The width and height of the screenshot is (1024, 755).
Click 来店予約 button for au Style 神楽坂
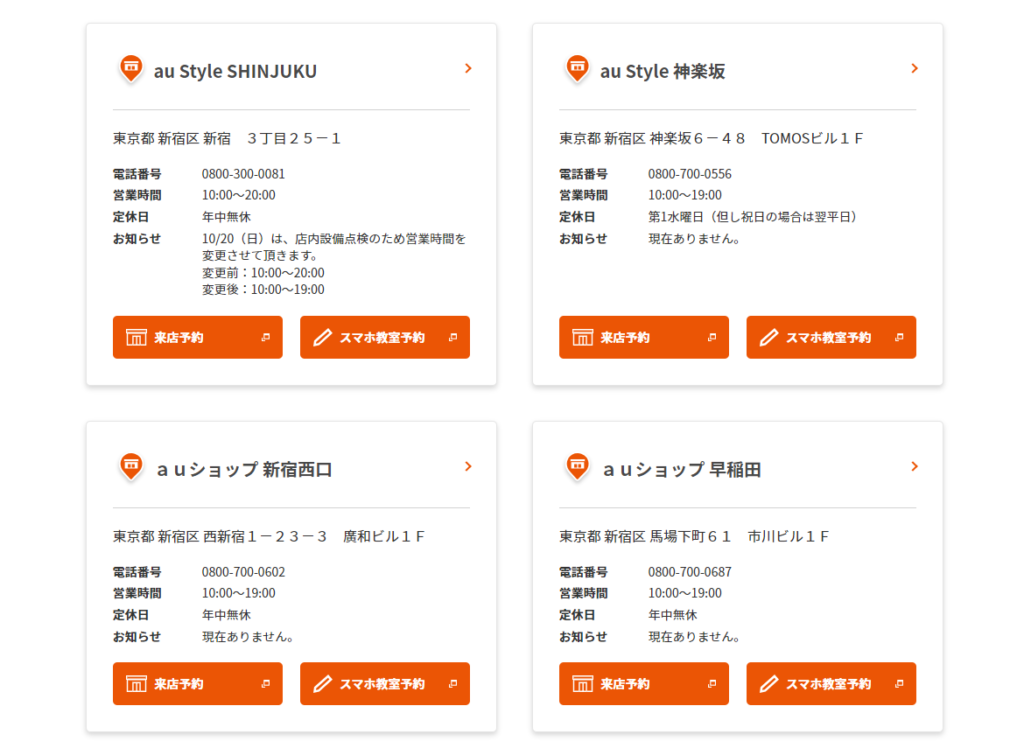click(644, 338)
